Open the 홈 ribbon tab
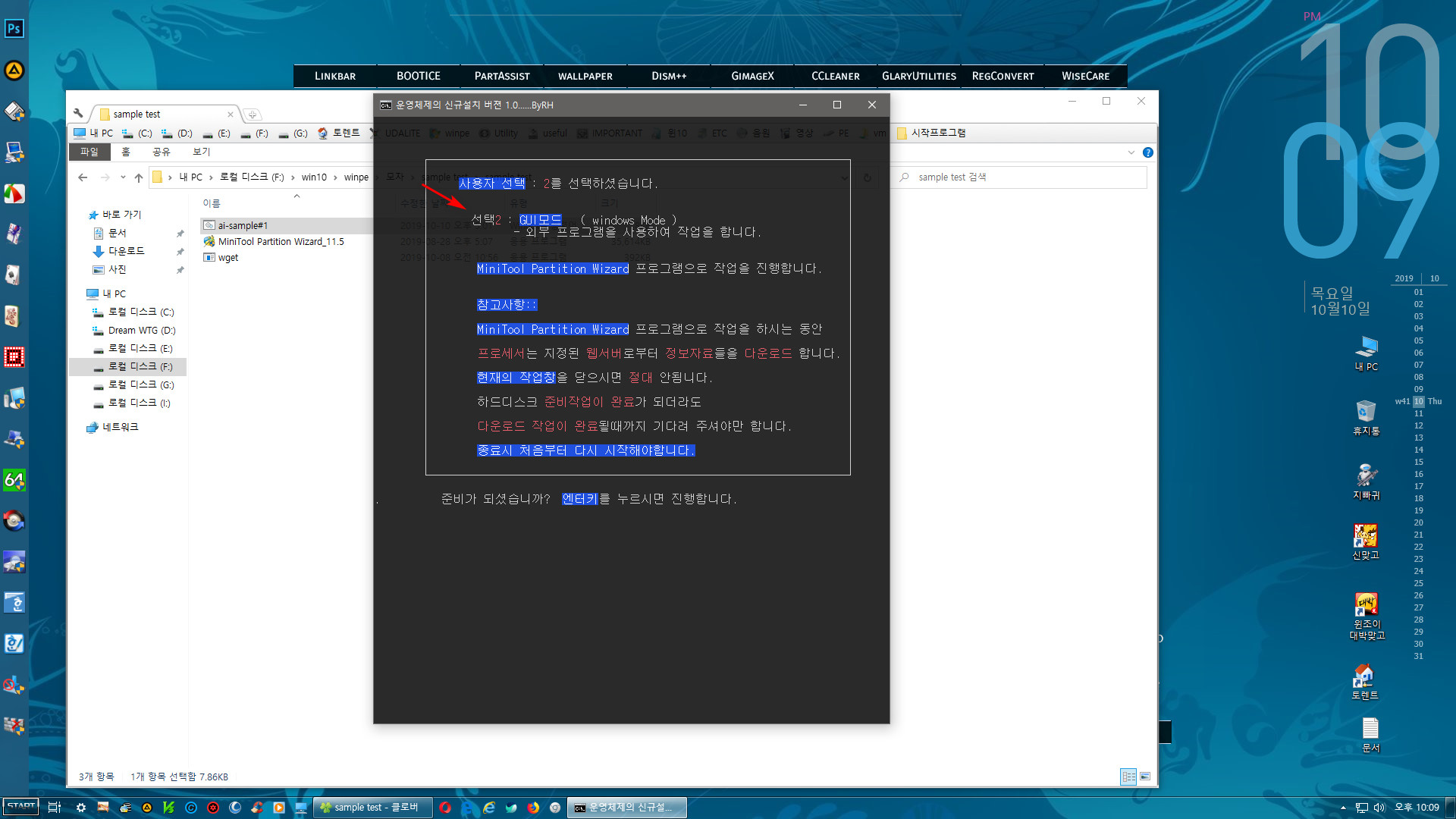1456x819 pixels. click(x=126, y=152)
